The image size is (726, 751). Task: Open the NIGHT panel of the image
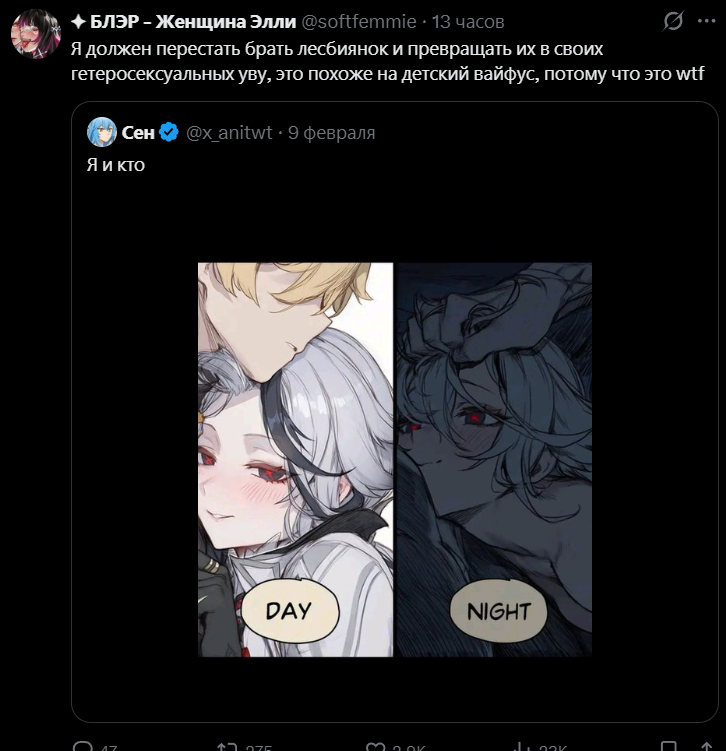[x=494, y=459]
